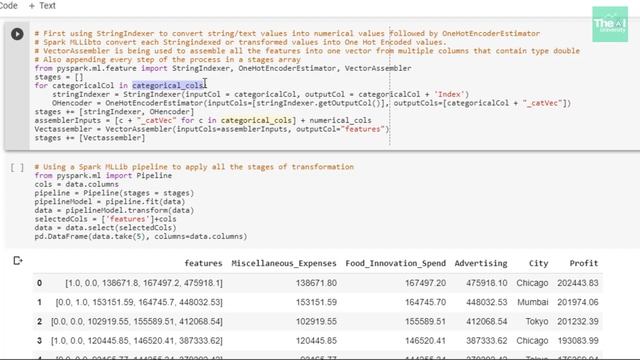
Task: Click the City column header
Action: 538,263
